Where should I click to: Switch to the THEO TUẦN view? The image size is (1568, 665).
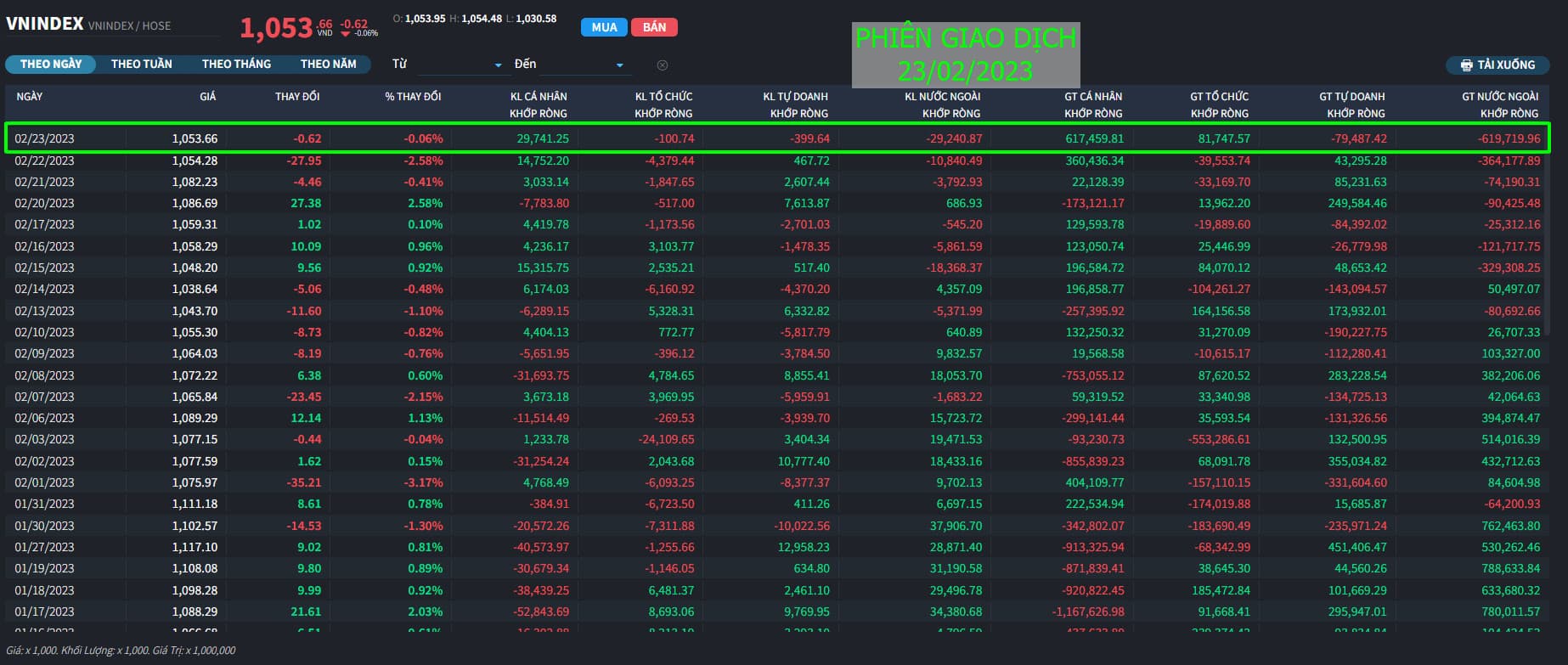tap(142, 65)
